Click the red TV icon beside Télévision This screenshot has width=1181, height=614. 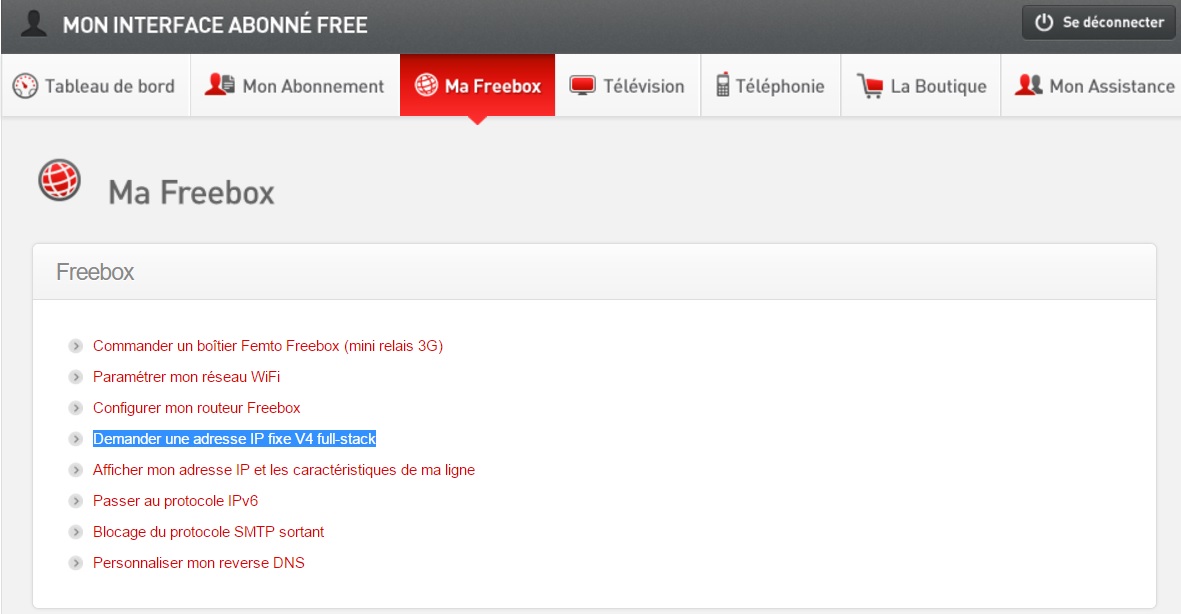click(582, 86)
